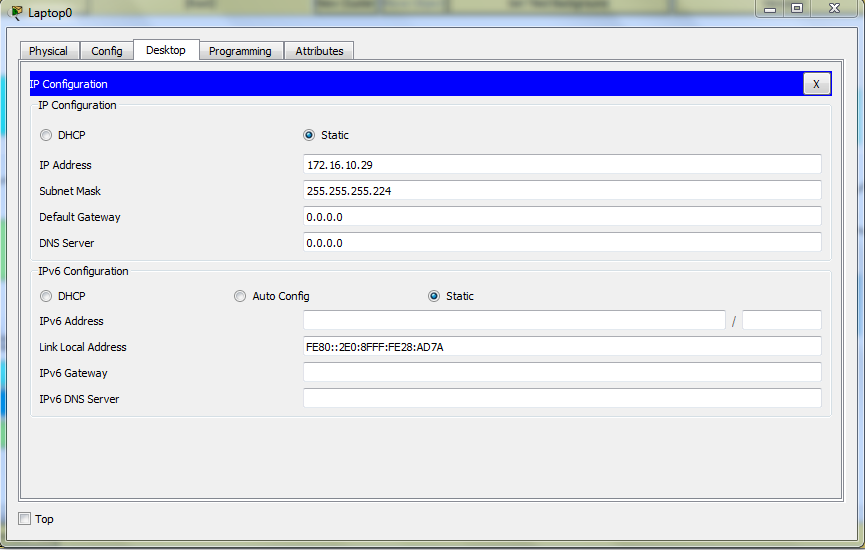Open the Programming tab

[241, 51]
